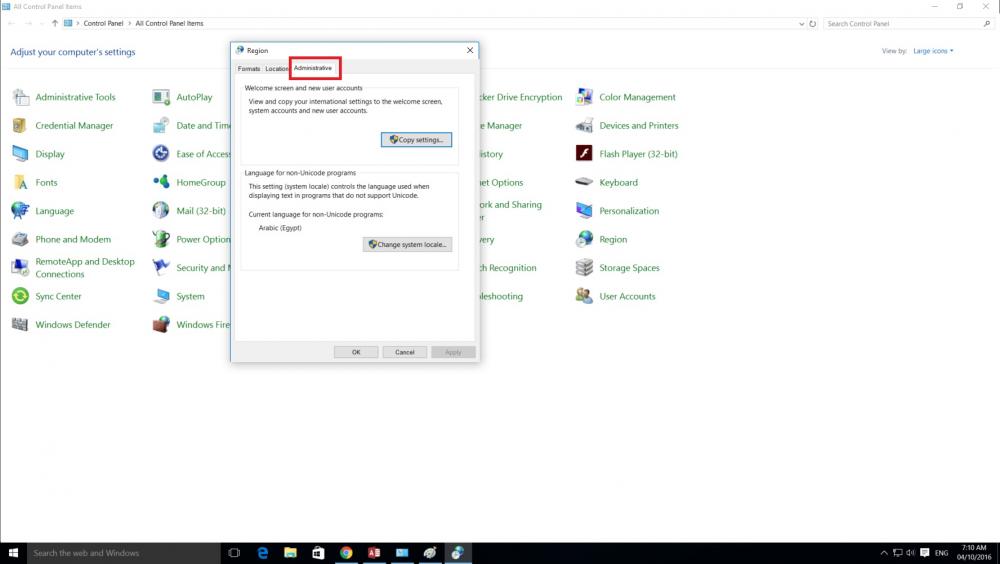Open Date and Time icon
1000x564 pixels.
click(161, 126)
